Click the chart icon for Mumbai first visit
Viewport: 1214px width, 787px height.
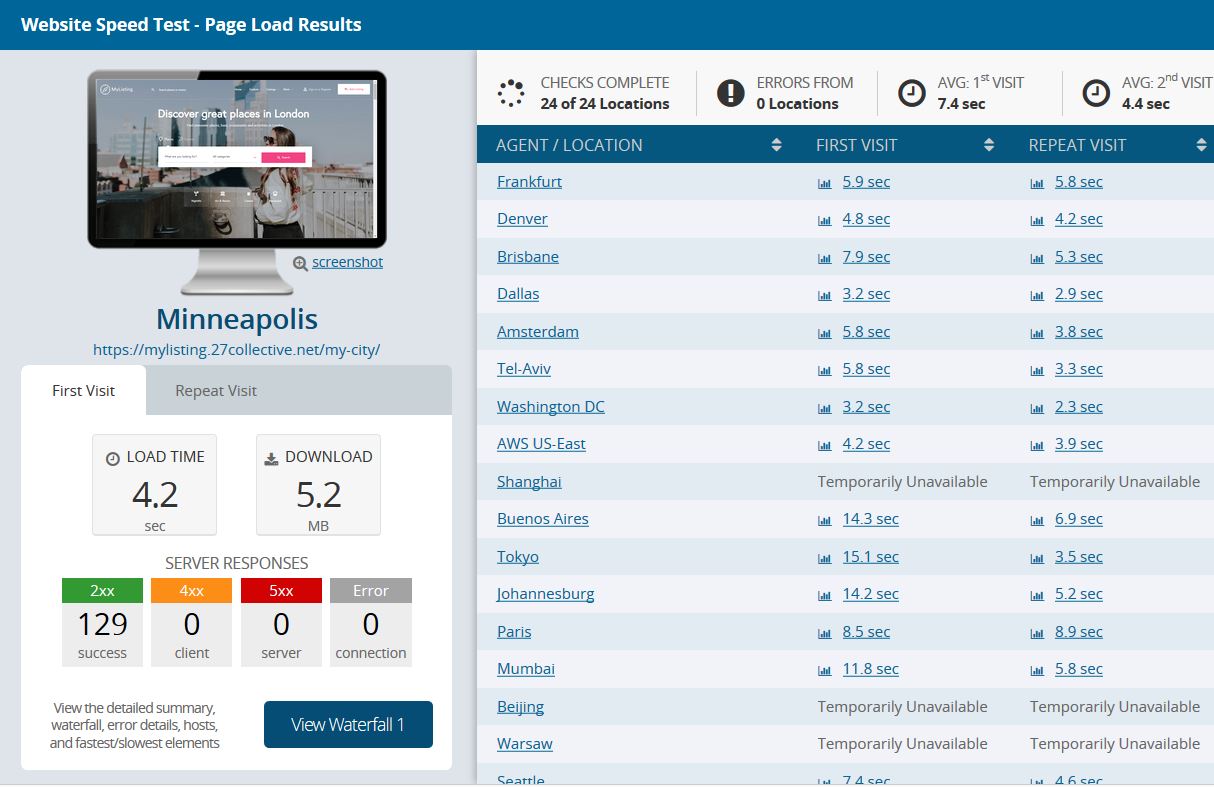[825, 670]
